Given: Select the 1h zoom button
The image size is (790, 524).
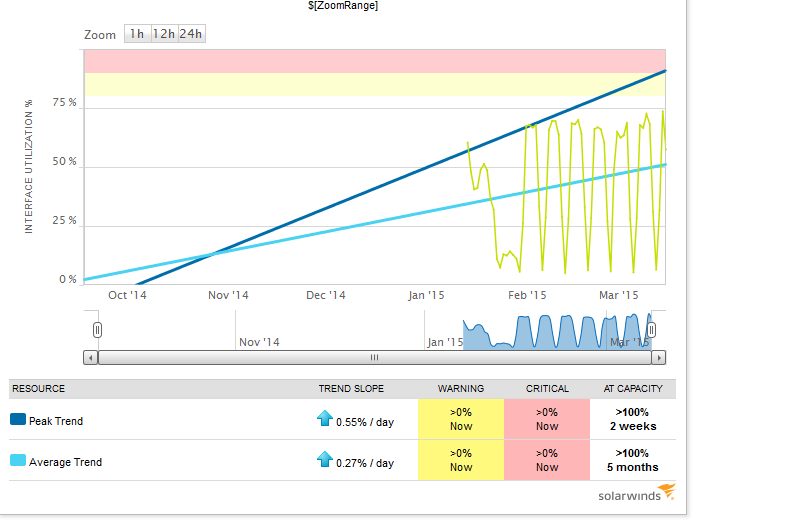Looking at the screenshot, I should 138,34.
